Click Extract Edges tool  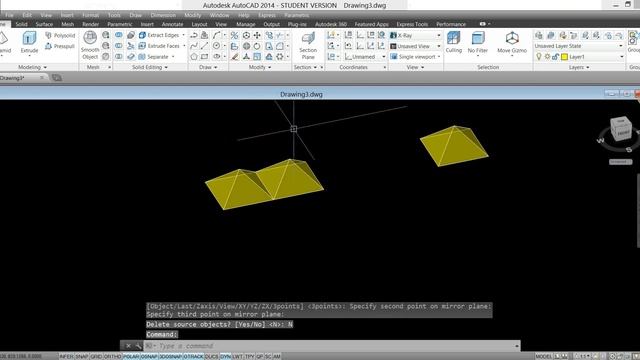click(x=159, y=35)
